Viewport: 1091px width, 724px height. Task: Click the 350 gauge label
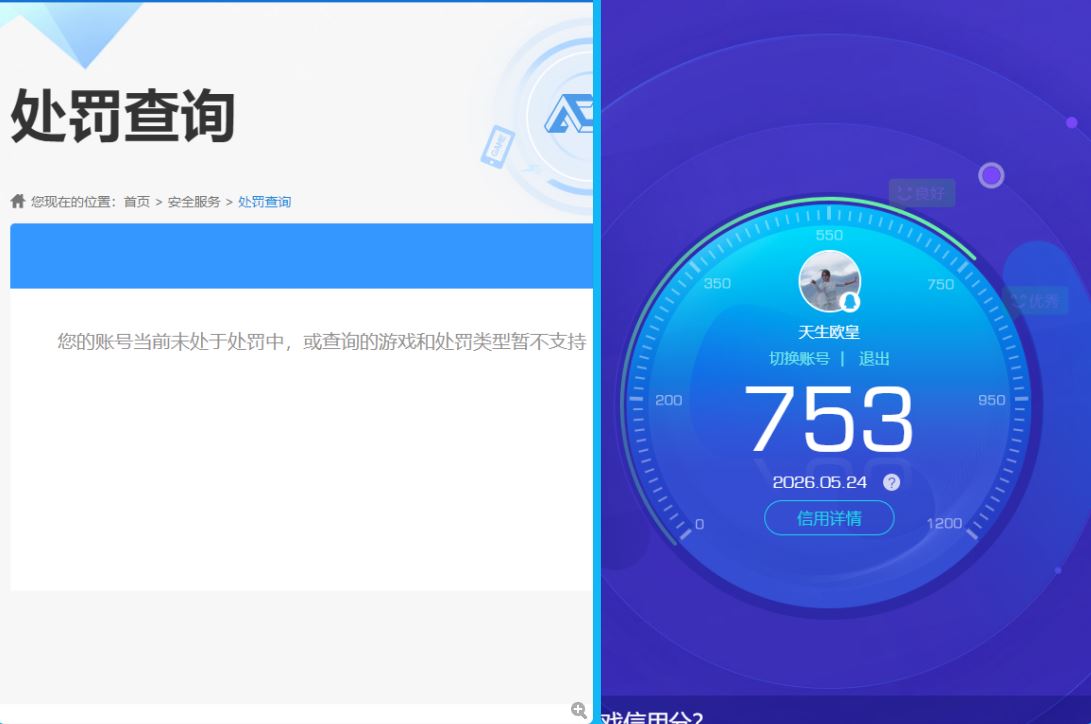point(717,283)
